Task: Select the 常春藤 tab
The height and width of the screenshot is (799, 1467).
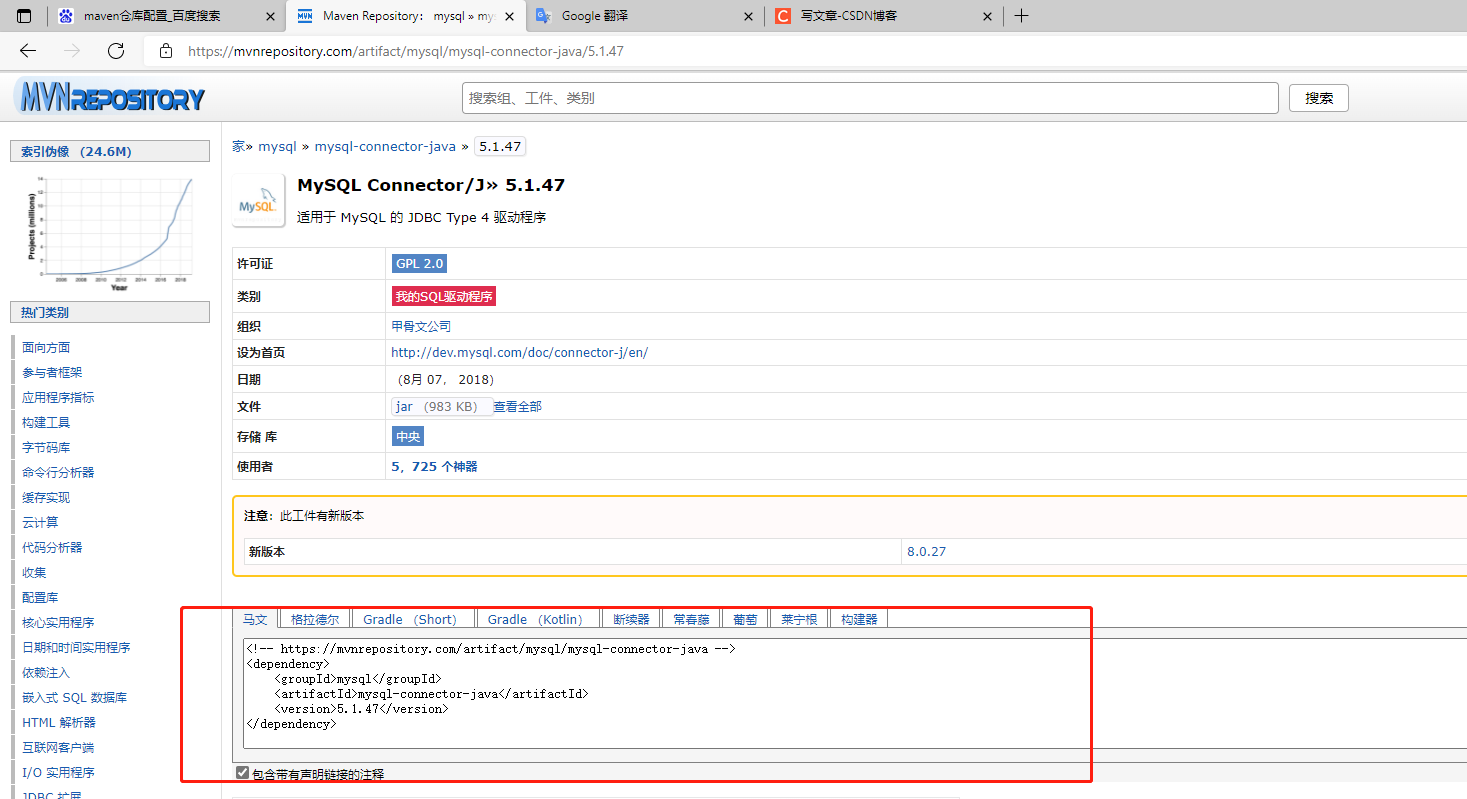Action: click(691, 619)
